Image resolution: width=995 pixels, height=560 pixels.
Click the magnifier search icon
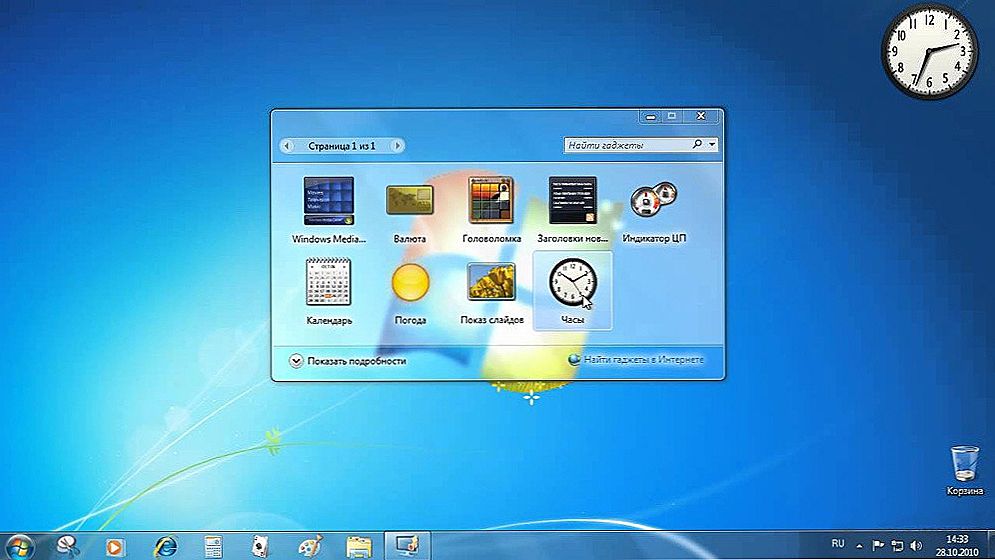pyautogui.click(x=697, y=145)
